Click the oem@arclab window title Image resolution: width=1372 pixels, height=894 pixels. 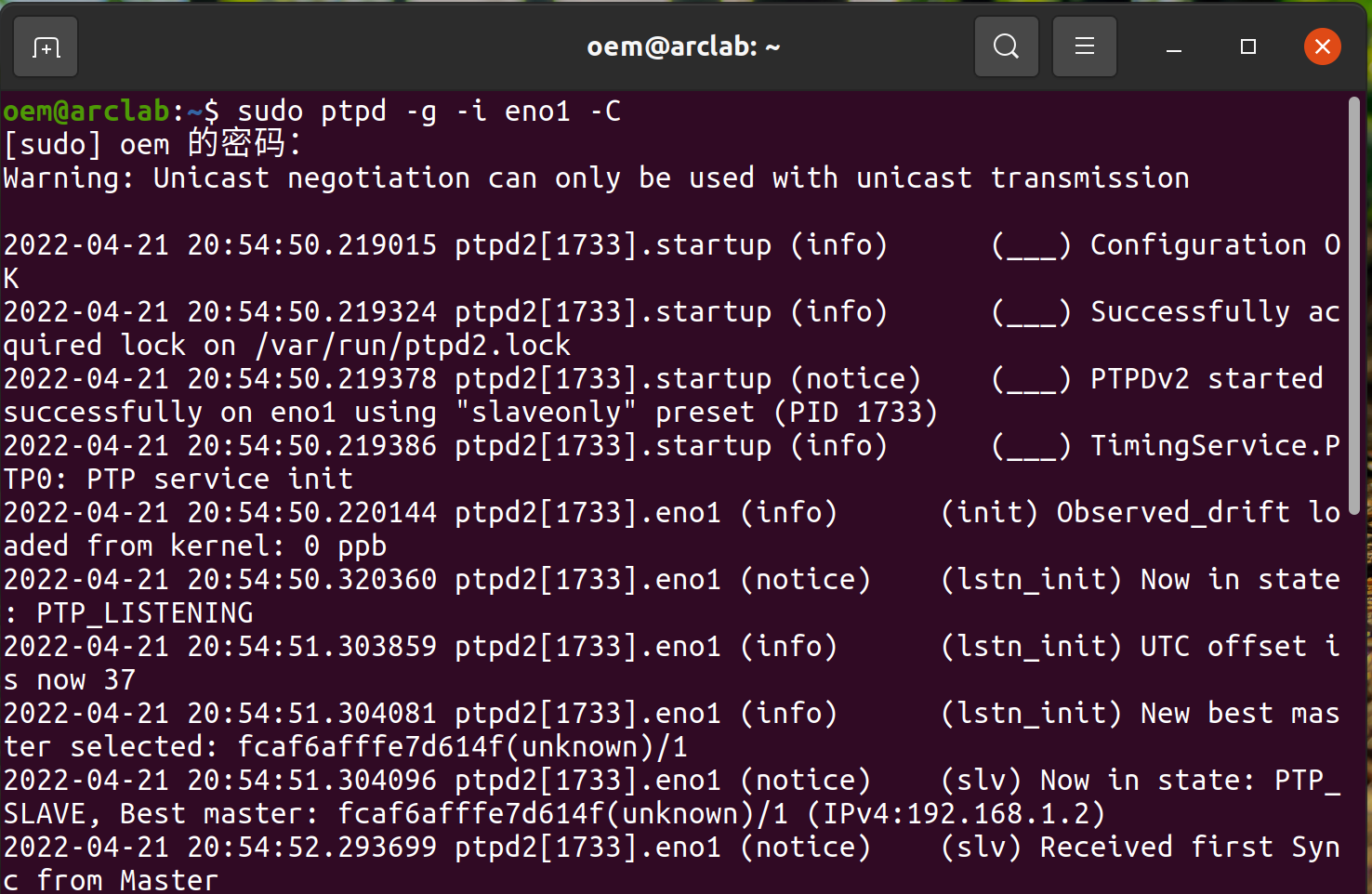pyautogui.click(x=683, y=46)
